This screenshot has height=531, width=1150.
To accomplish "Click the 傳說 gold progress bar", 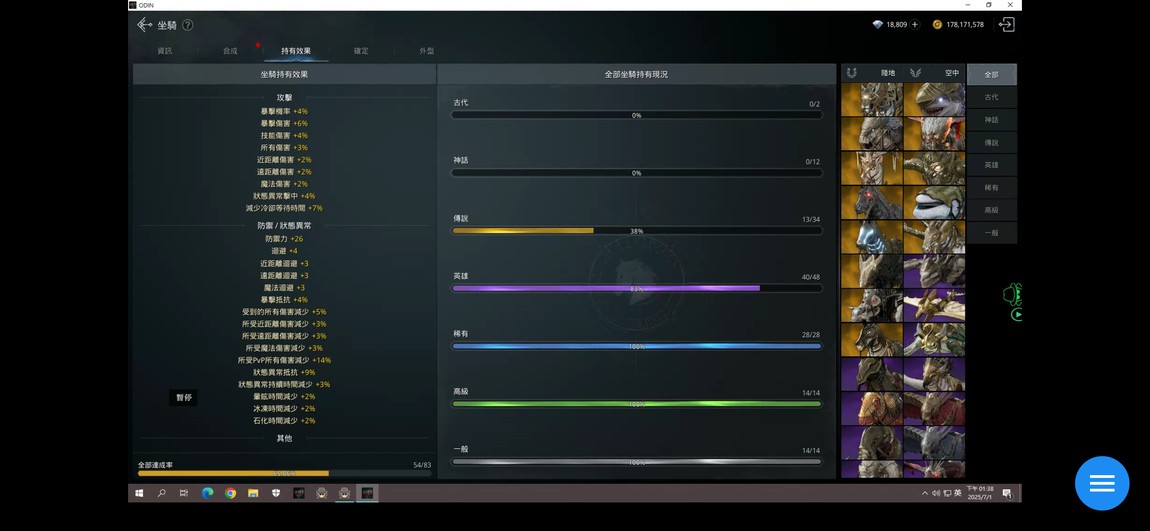I will pyautogui.click(x=637, y=230).
